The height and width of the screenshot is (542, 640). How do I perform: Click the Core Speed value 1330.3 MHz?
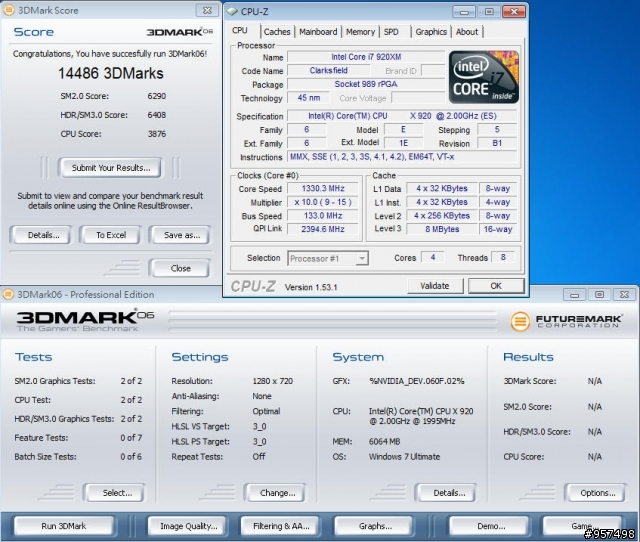323,189
